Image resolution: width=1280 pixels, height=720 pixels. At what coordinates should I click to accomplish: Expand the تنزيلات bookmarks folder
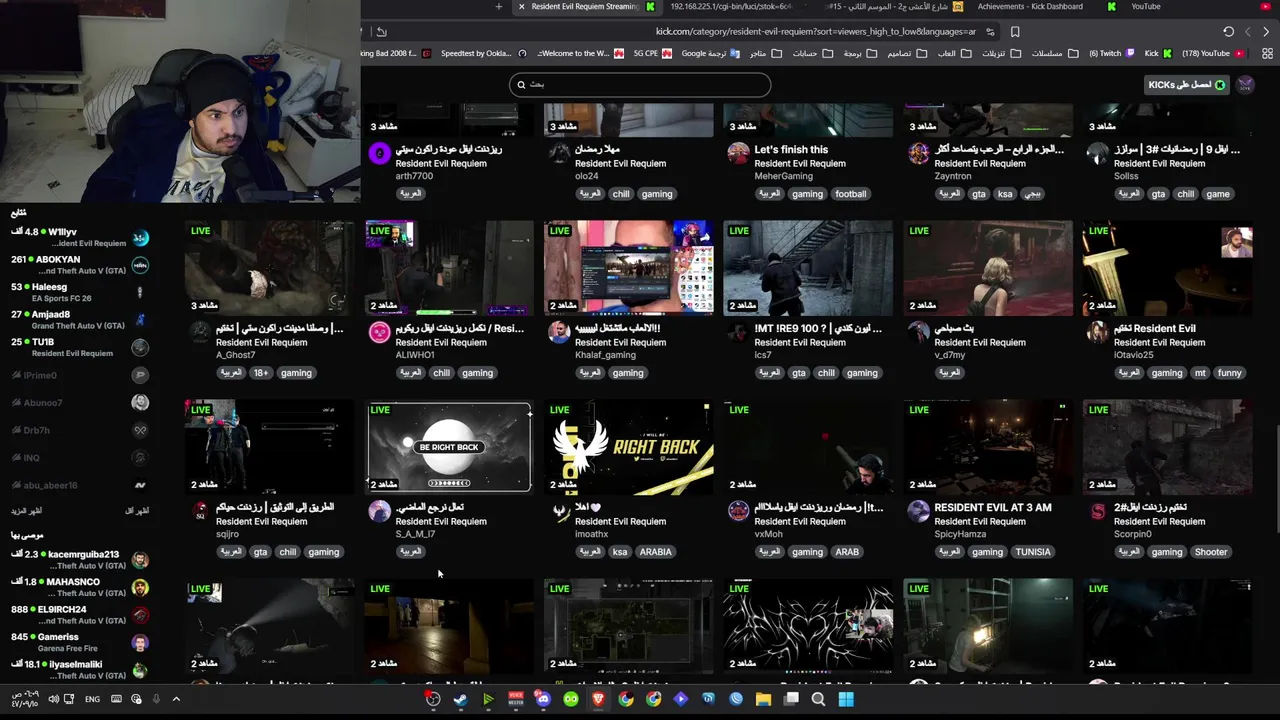point(1001,54)
